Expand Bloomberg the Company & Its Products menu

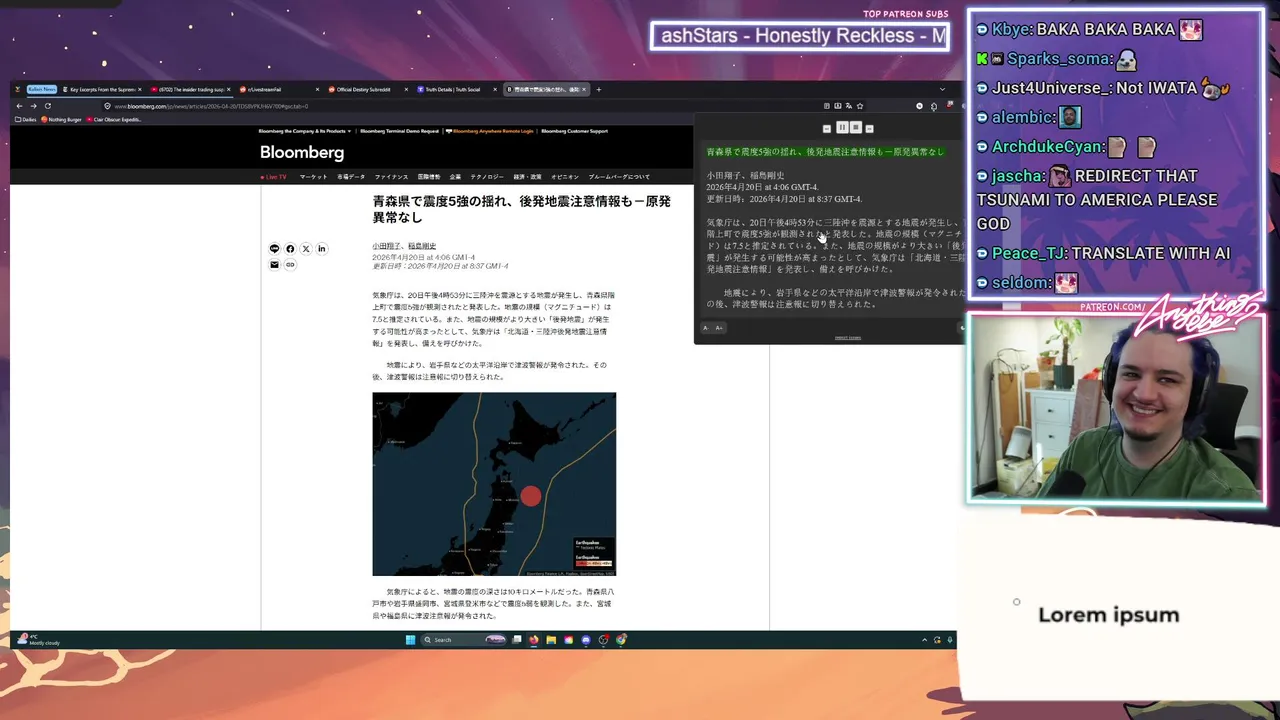pyautogui.click(x=305, y=131)
